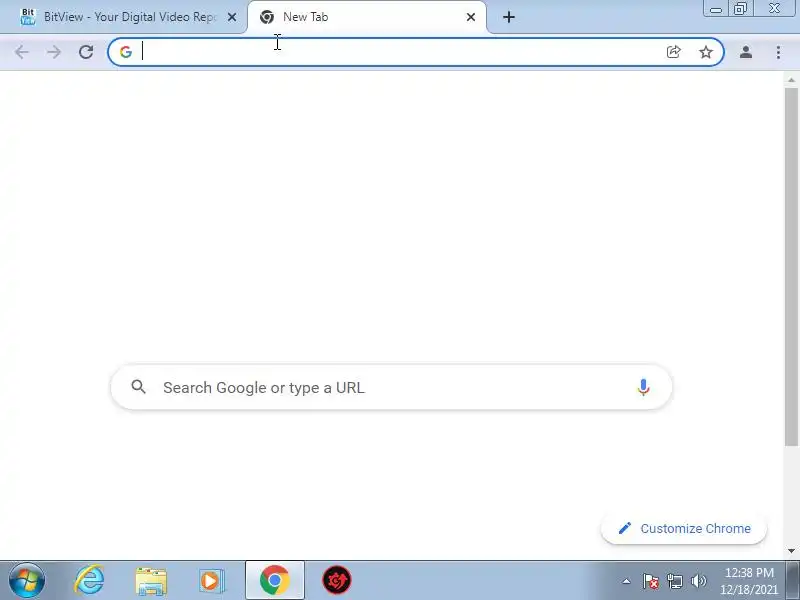800x600 pixels.
Task: Open the share page icon
Action: [673, 52]
